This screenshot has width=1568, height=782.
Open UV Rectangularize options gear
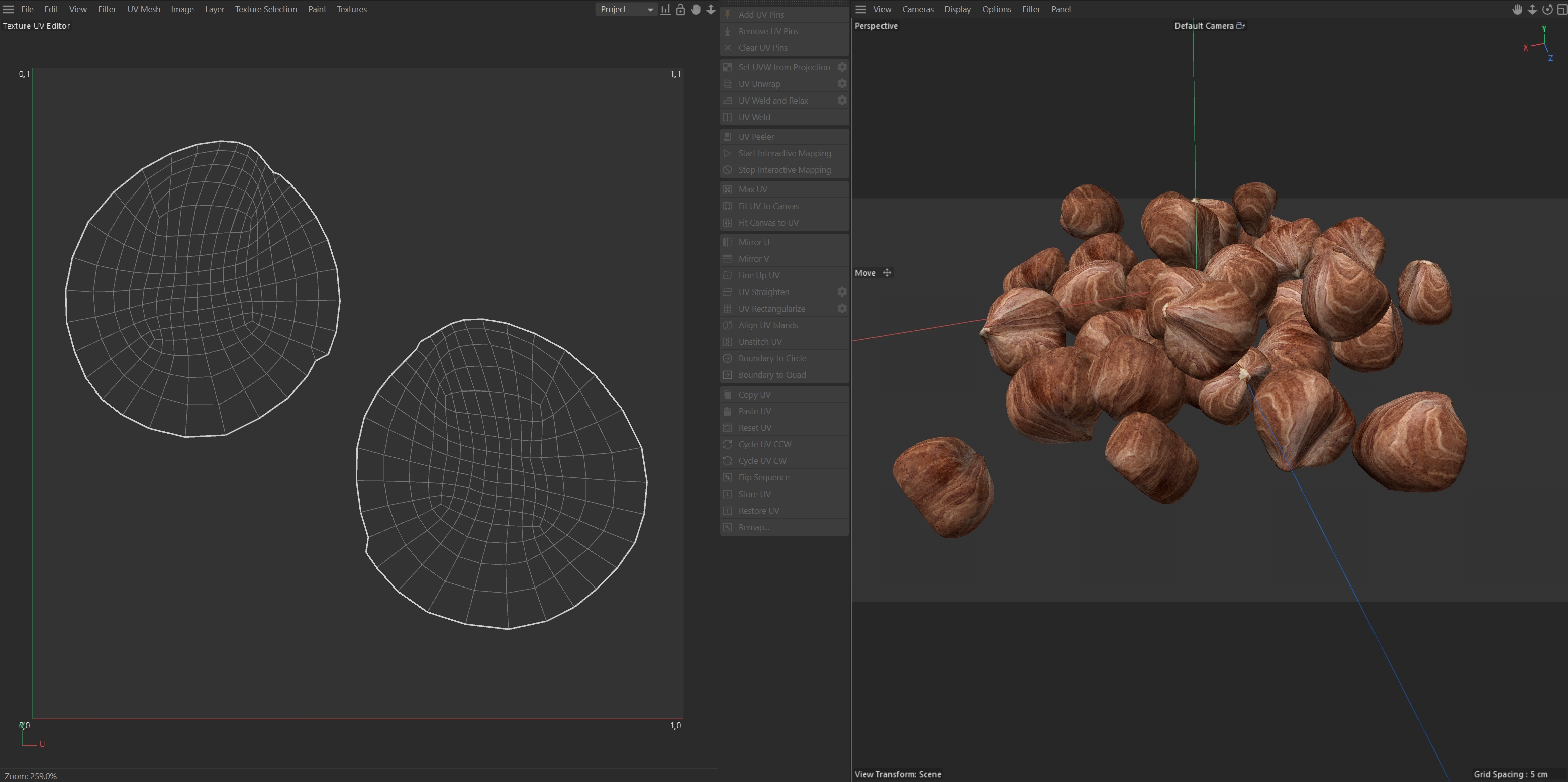click(842, 309)
